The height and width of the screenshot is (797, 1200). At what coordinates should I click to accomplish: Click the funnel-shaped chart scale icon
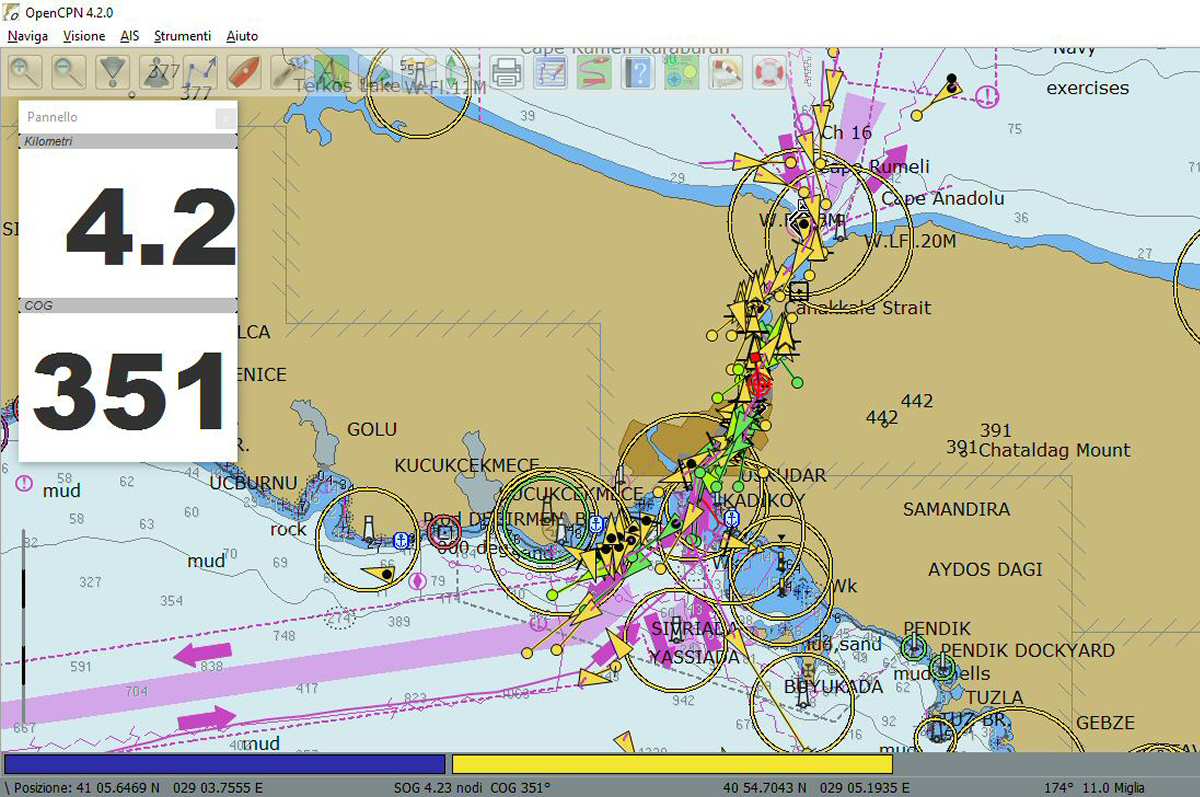pyautogui.click(x=113, y=72)
